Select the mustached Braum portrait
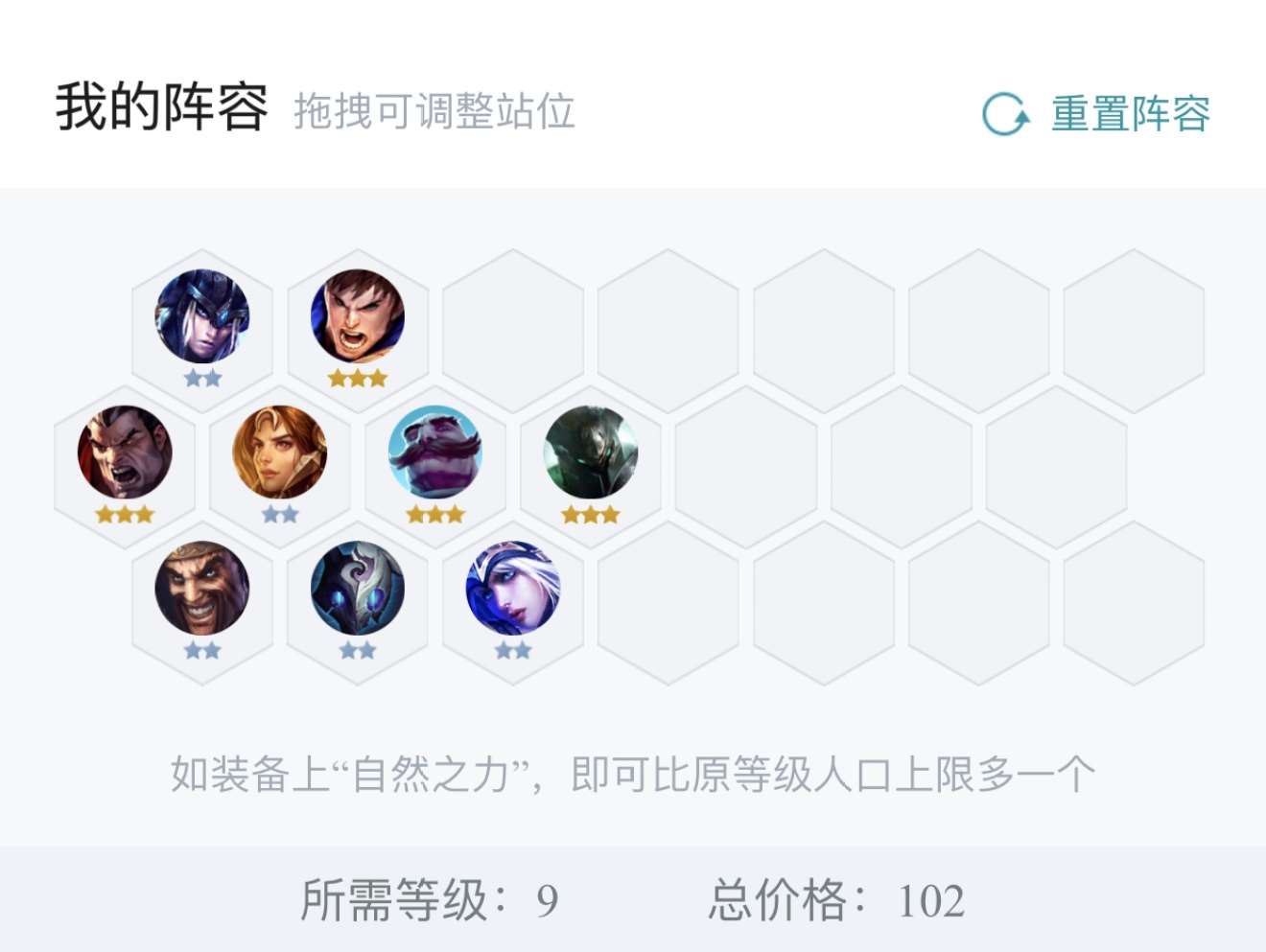1266x952 pixels. (435, 453)
